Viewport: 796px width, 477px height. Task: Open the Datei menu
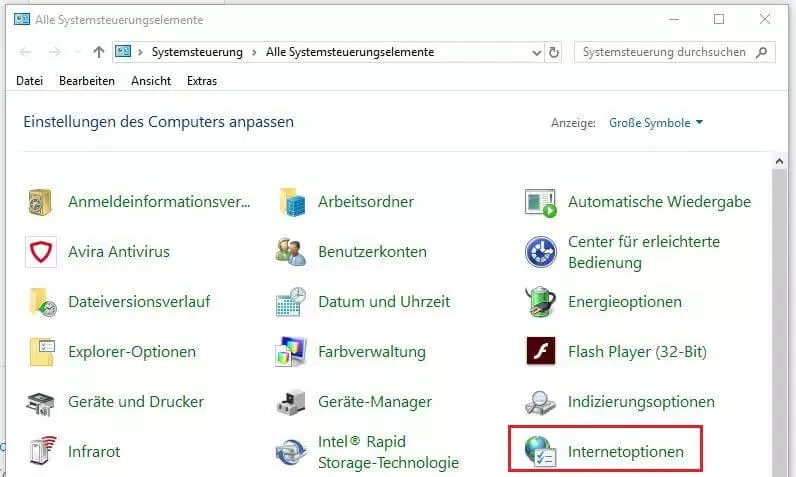point(29,81)
